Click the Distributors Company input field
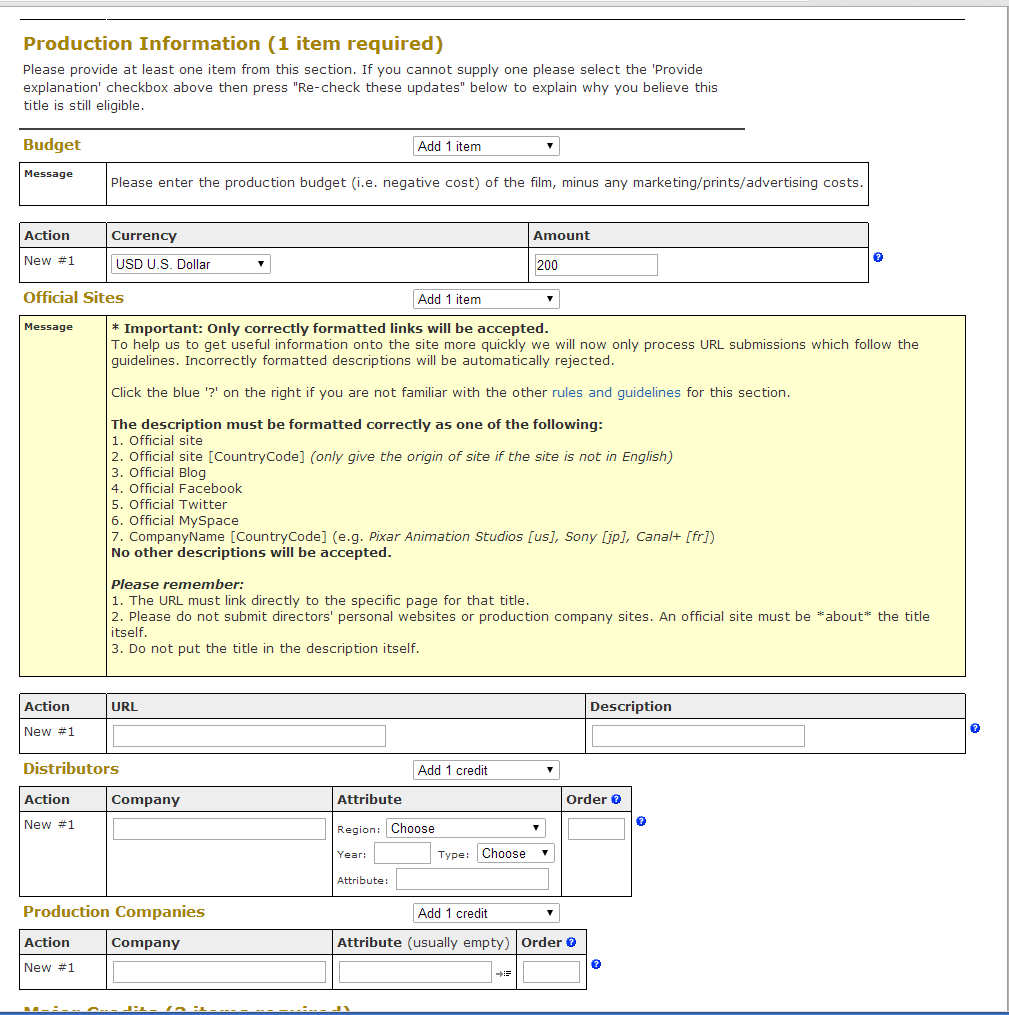Viewport: 1009px width, 1015px height. (x=219, y=829)
